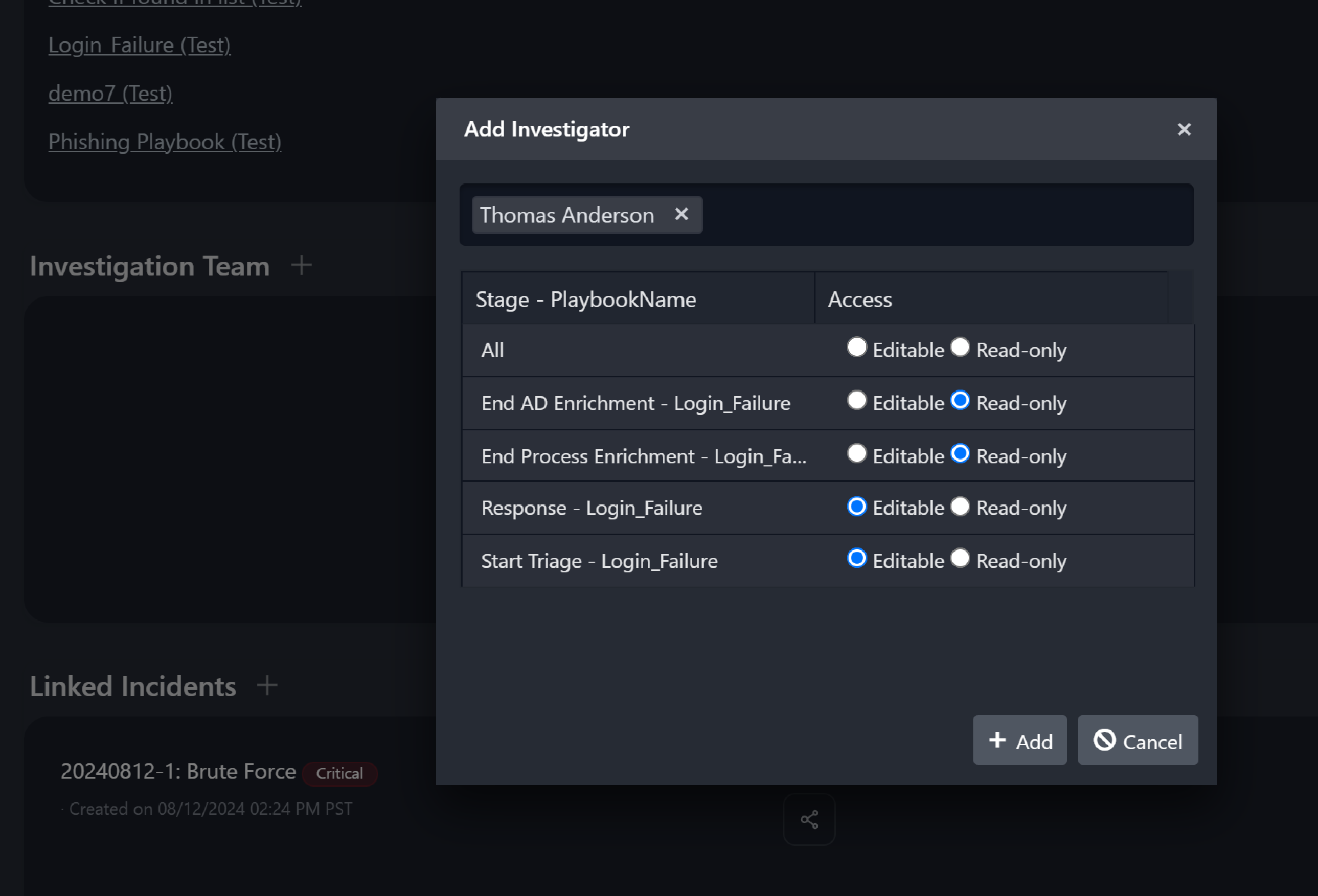Screen dimensions: 1318x896
Task: Set Start Triage access to Read-only
Action: coord(960,558)
